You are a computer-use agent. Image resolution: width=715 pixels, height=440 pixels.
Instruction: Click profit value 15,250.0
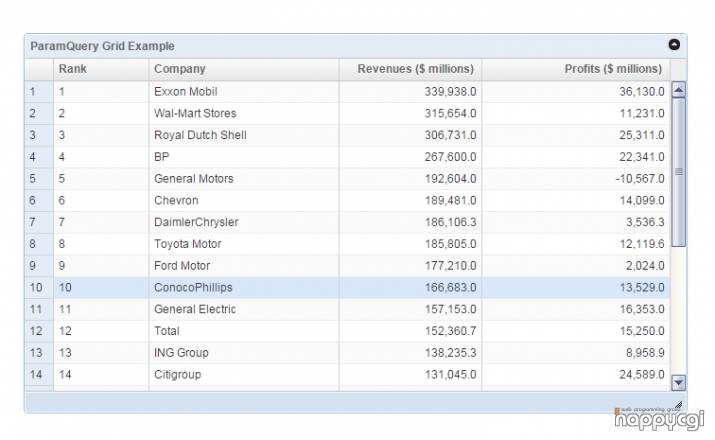point(642,331)
